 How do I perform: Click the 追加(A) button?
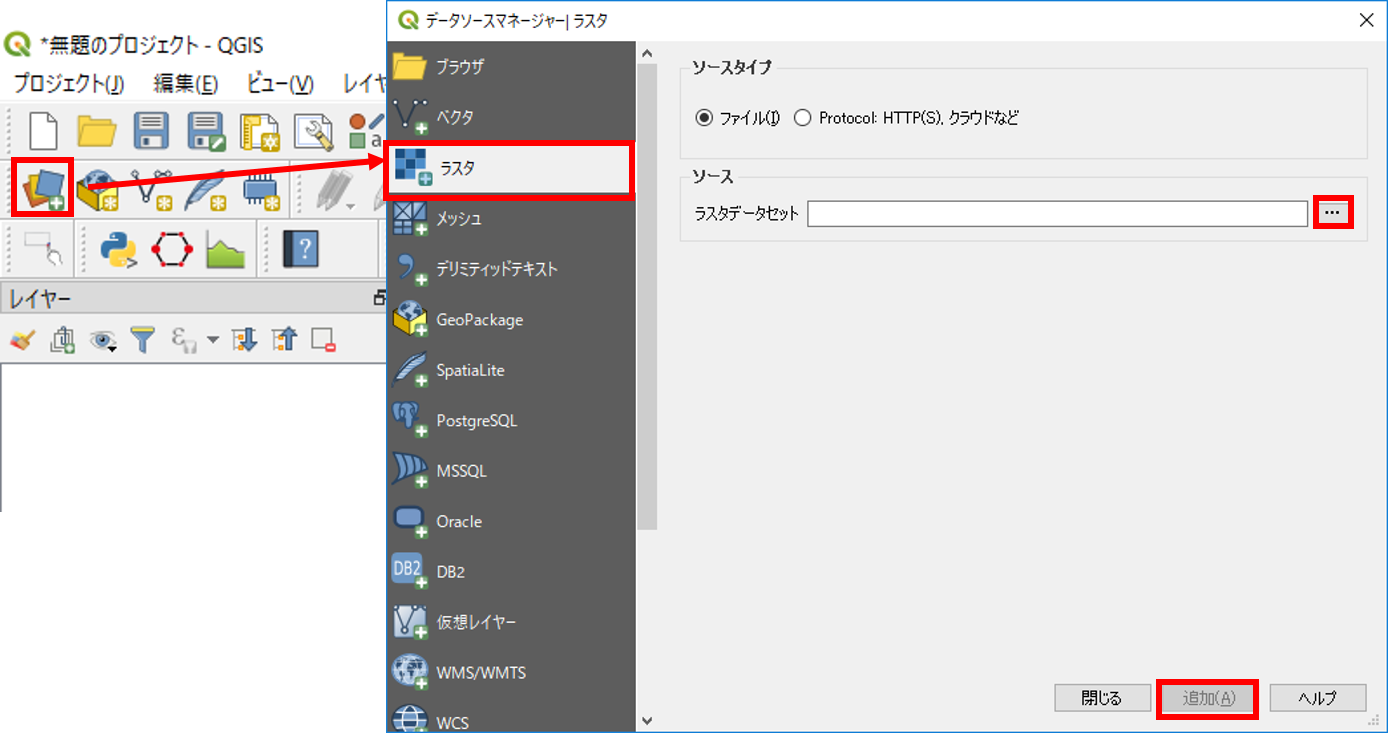coord(1207,698)
